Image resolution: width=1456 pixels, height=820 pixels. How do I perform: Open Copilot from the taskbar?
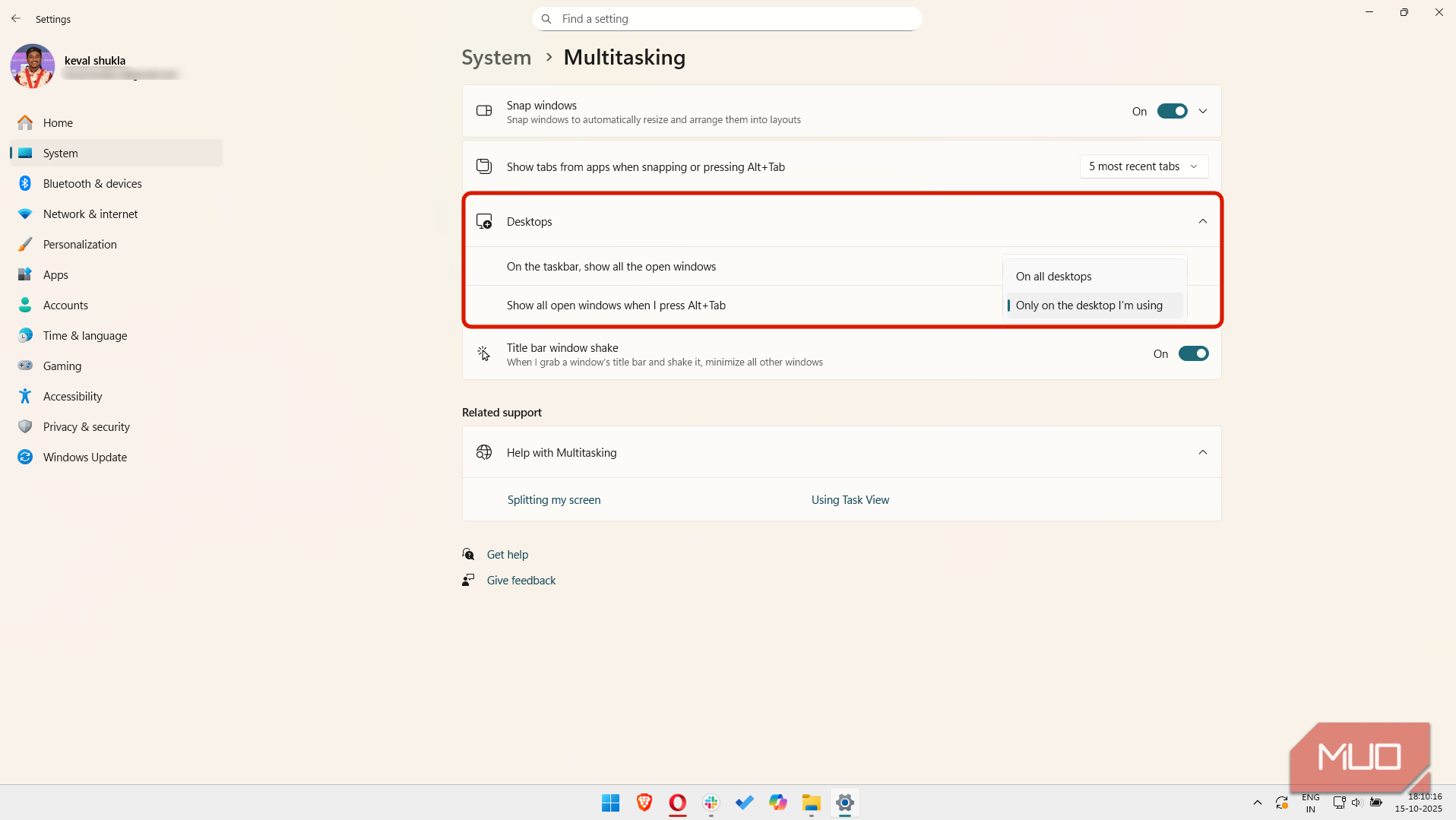(777, 803)
